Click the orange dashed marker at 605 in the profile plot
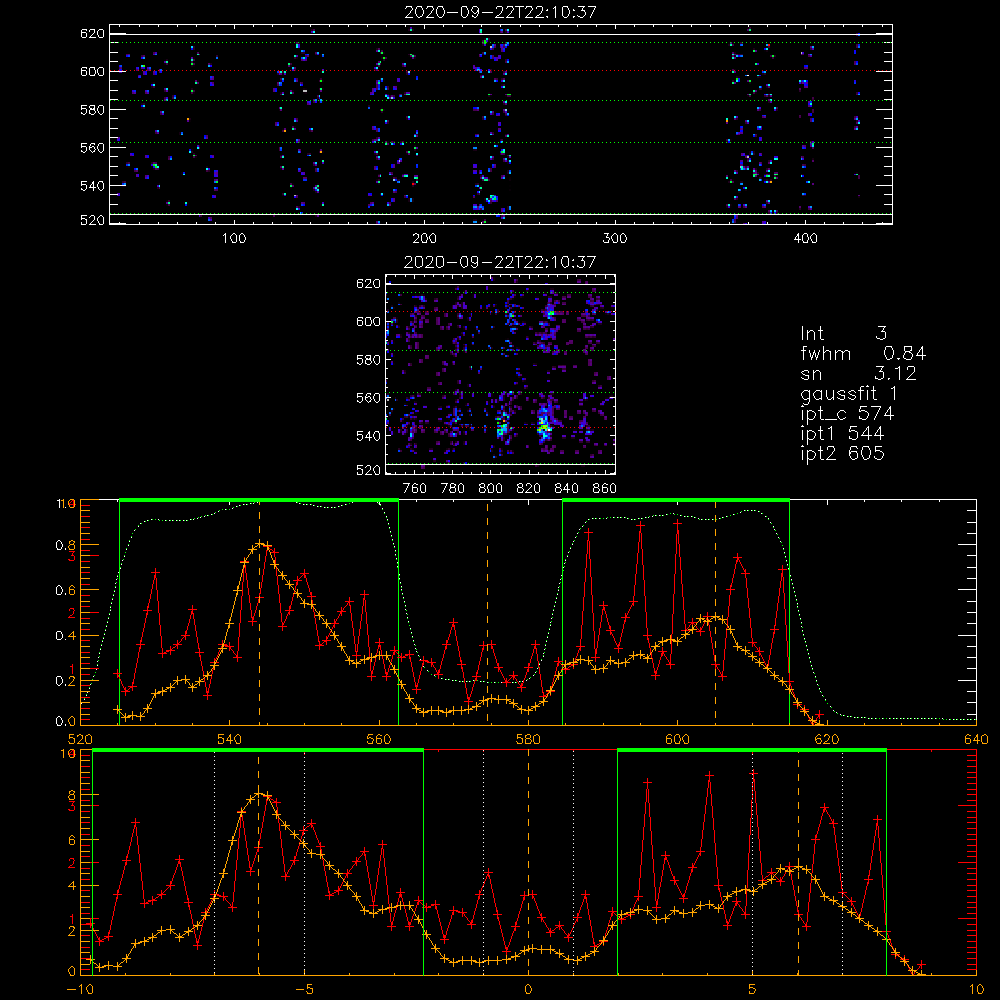1000x1000 pixels. (716, 613)
